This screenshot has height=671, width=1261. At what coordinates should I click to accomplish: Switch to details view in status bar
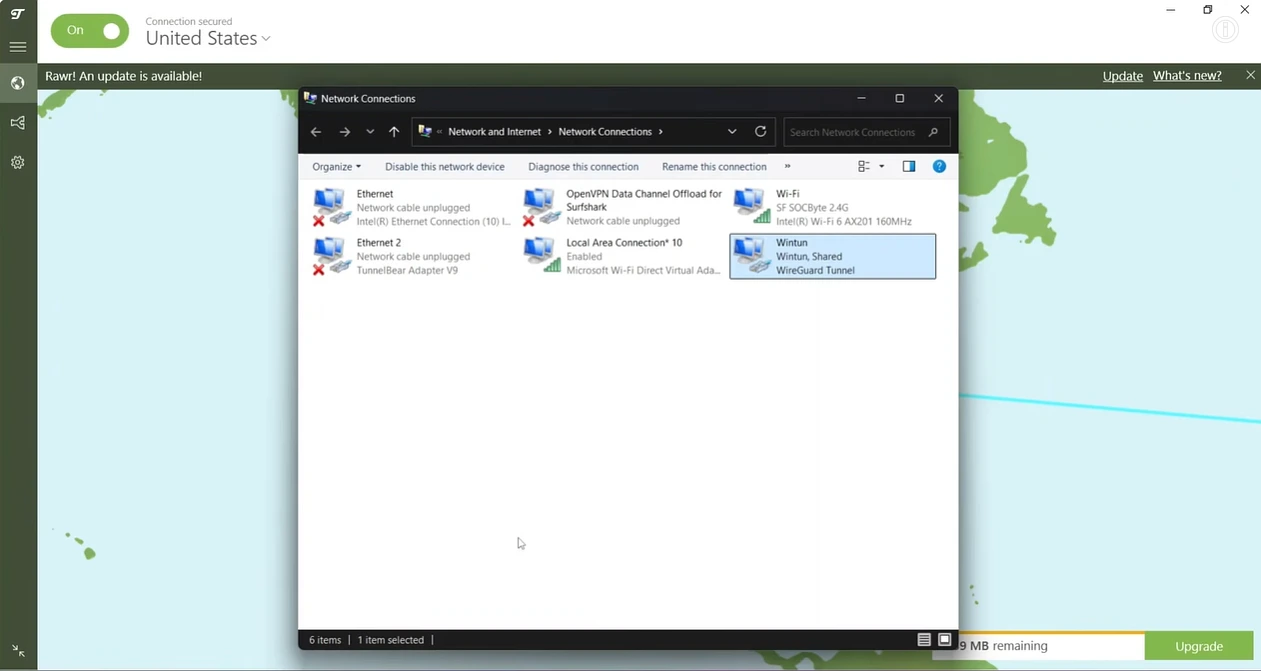924,640
